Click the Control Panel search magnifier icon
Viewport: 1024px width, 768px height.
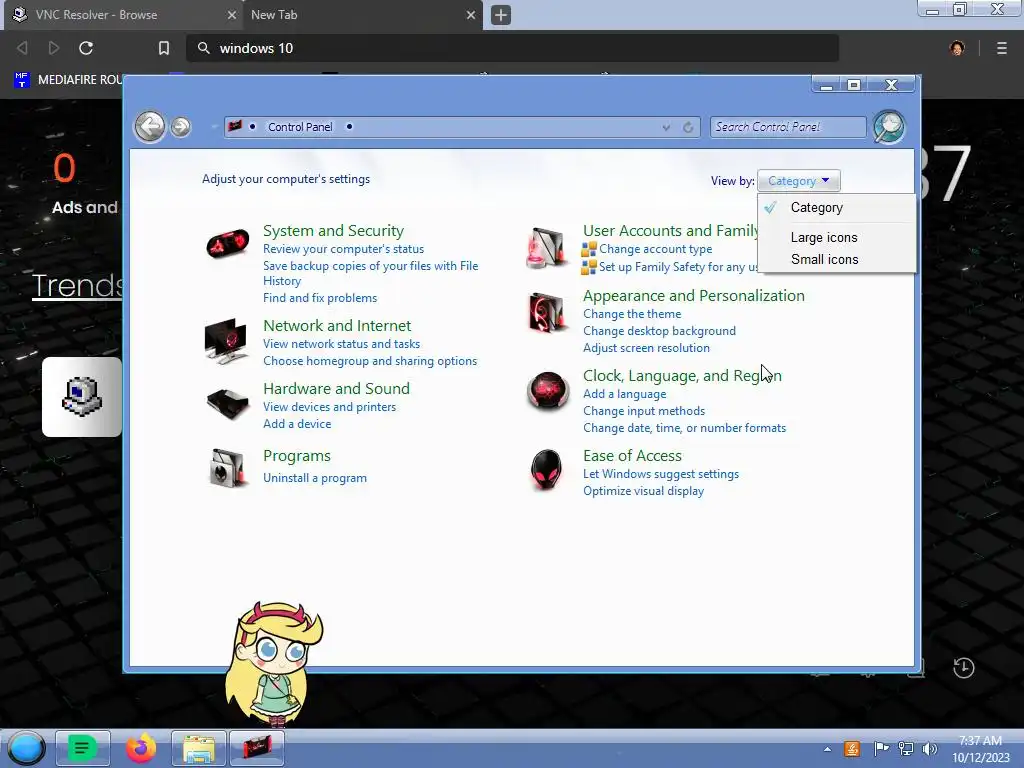[889, 127]
